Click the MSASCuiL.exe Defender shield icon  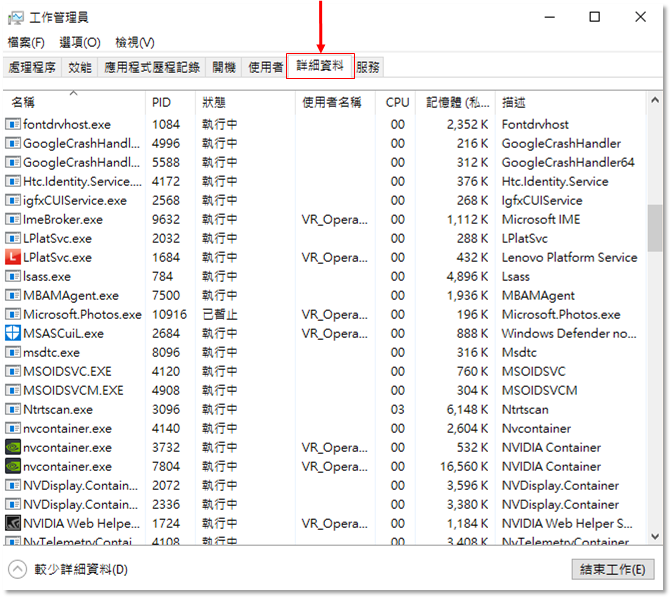pos(13,334)
